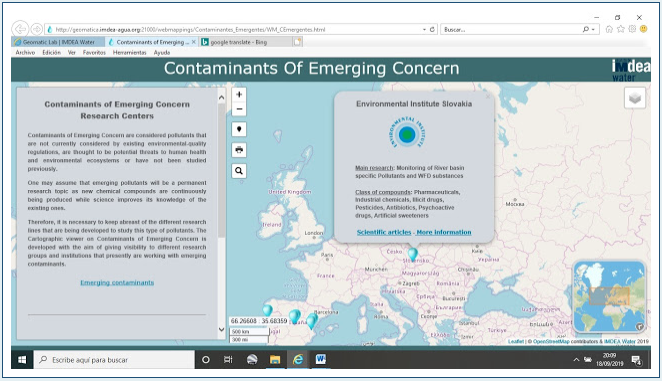Viewport: 662px width, 381px height.
Task: Open the Favoritos menu
Action: (x=94, y=53)
